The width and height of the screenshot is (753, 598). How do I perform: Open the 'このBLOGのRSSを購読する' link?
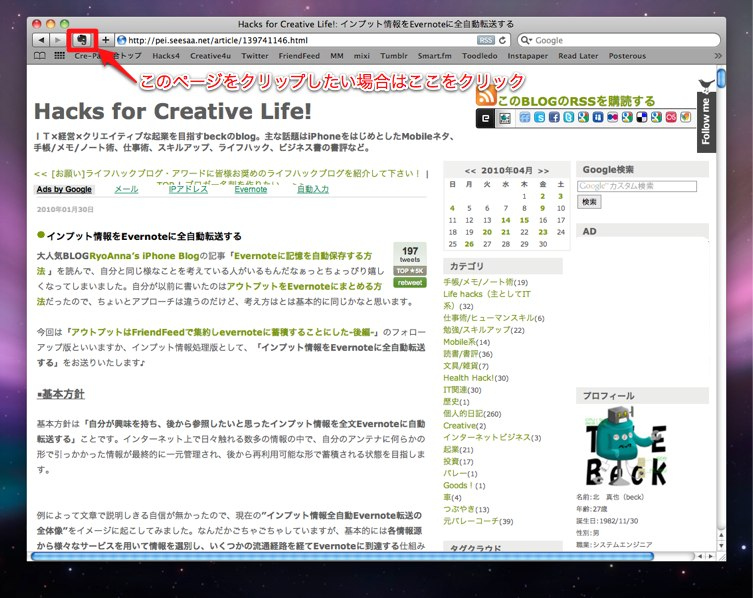click(576, 101)
